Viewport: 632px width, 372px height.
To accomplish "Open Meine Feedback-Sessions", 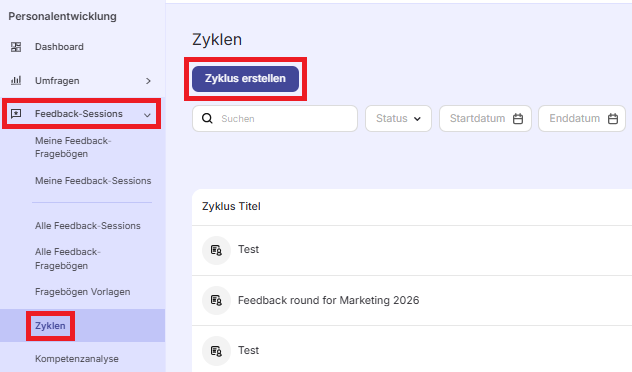I will [93, 181].
